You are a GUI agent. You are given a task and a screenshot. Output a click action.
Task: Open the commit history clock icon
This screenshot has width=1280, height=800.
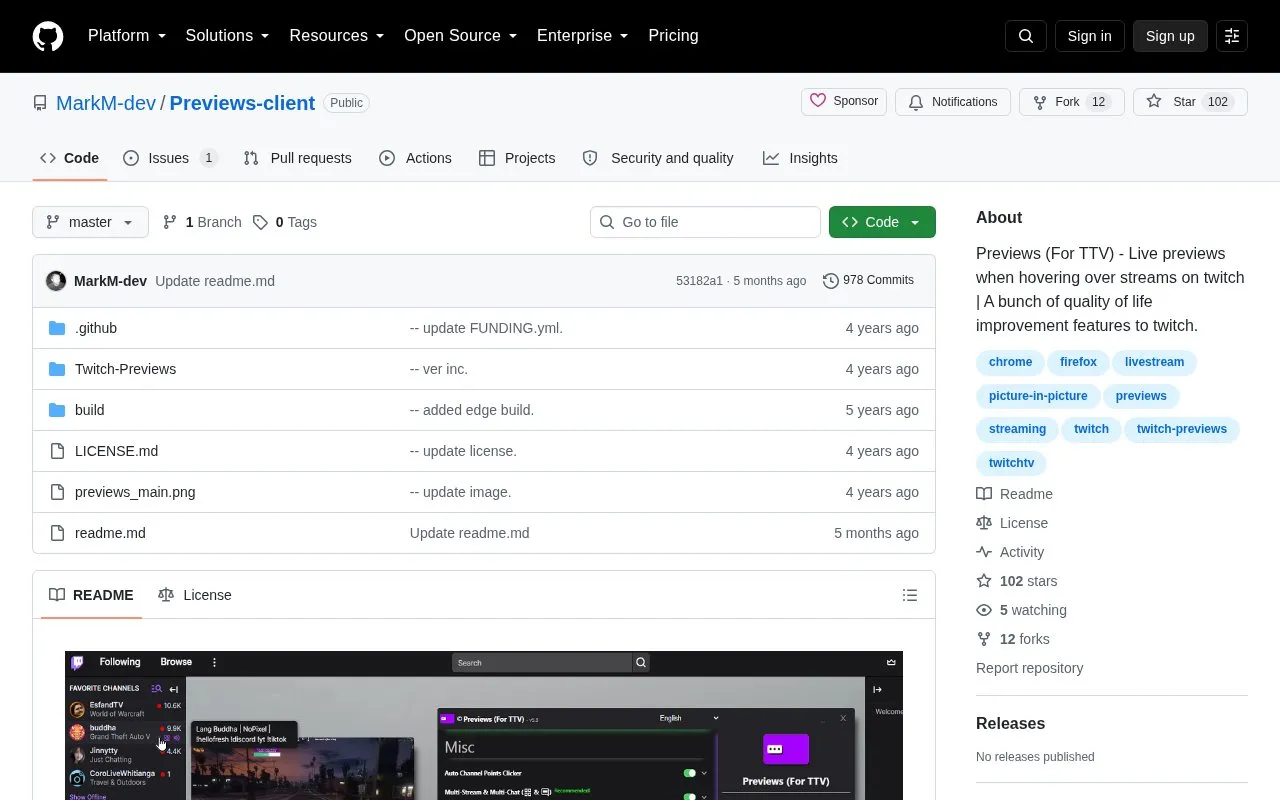[x=830, y=281]
